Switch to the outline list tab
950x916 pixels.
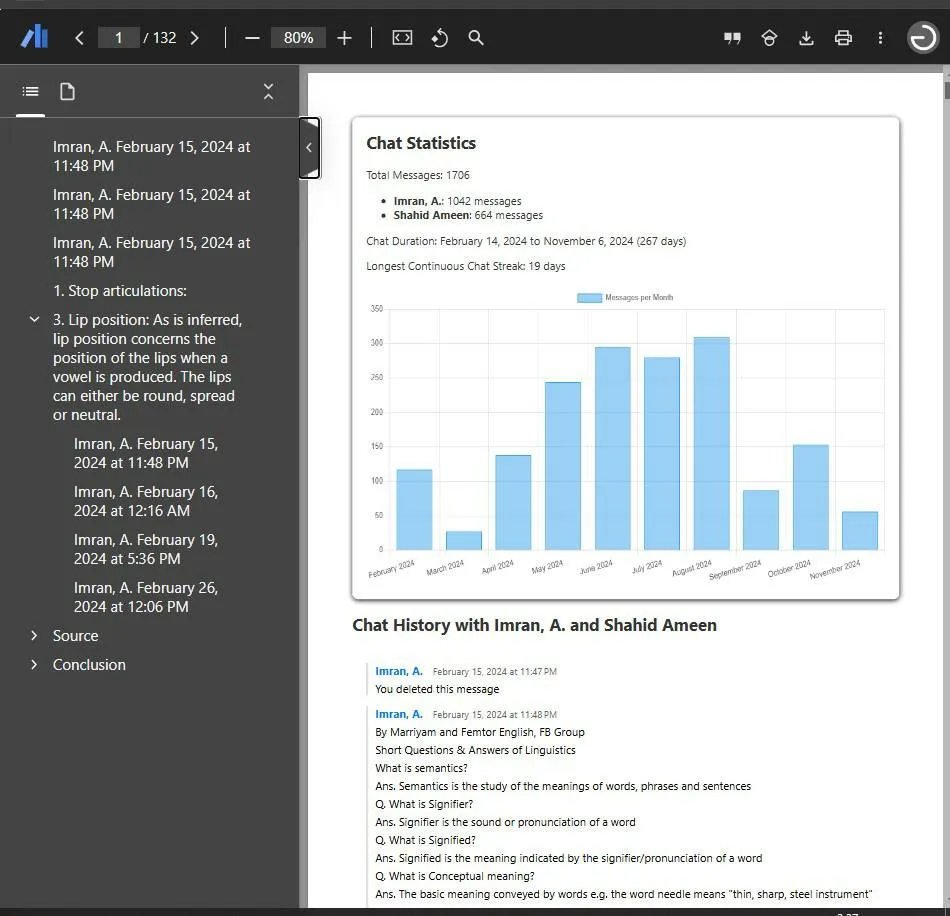[31, 92]
